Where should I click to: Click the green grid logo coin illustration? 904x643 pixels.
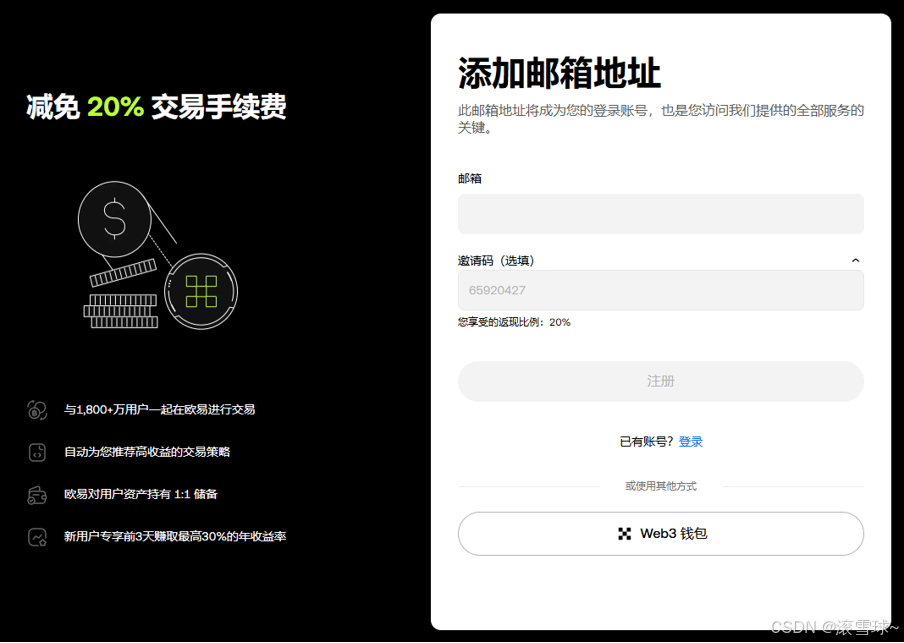201,291
